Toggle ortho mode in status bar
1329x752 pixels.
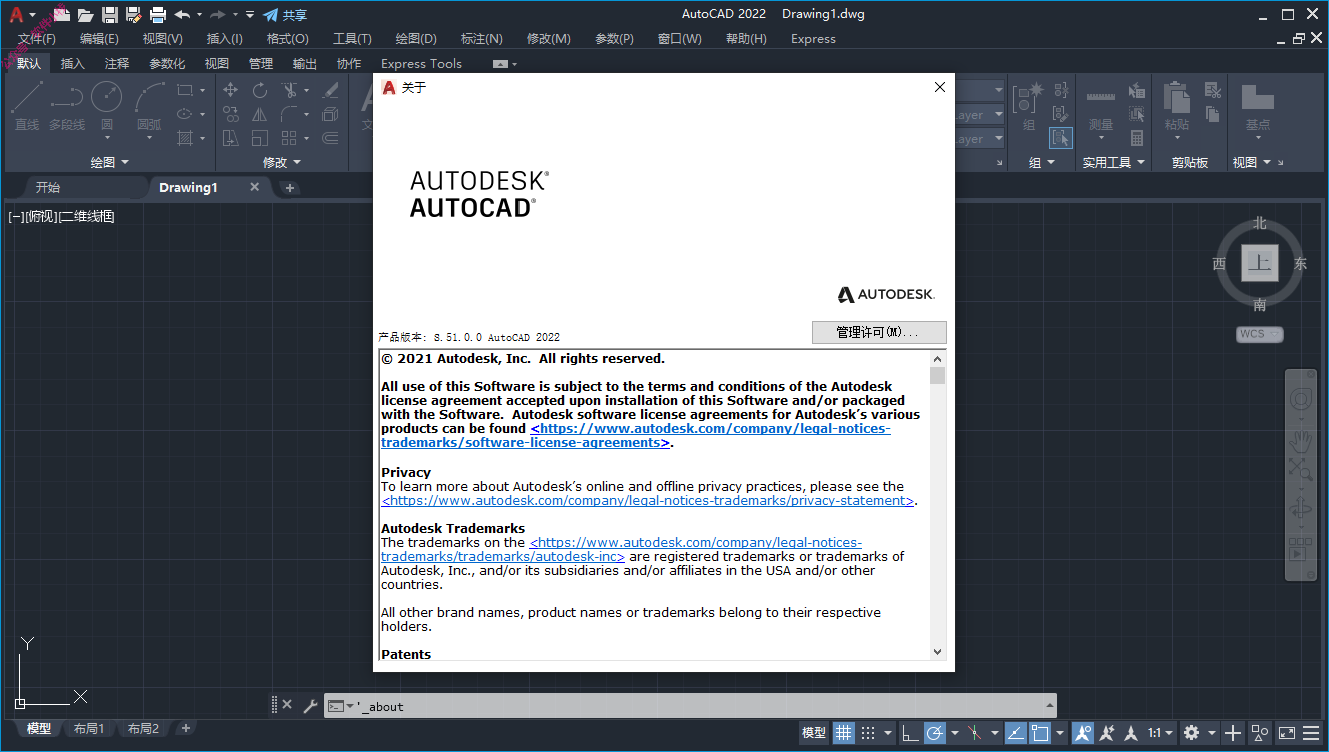pyautogui.click(x=910, y=732)
